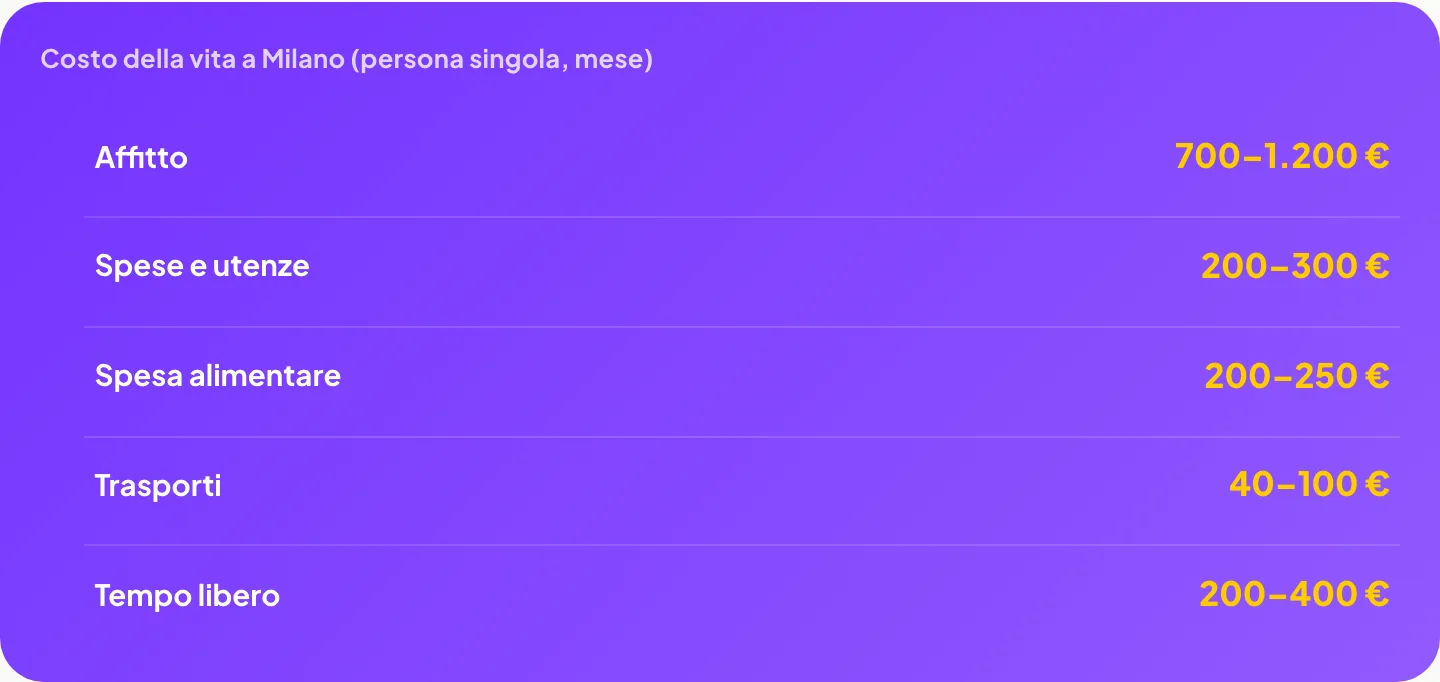The width and height of the screenshot is (1440, 682).
Task: Click the 700–1.200 € rent amount
Action: [1282, 156]
